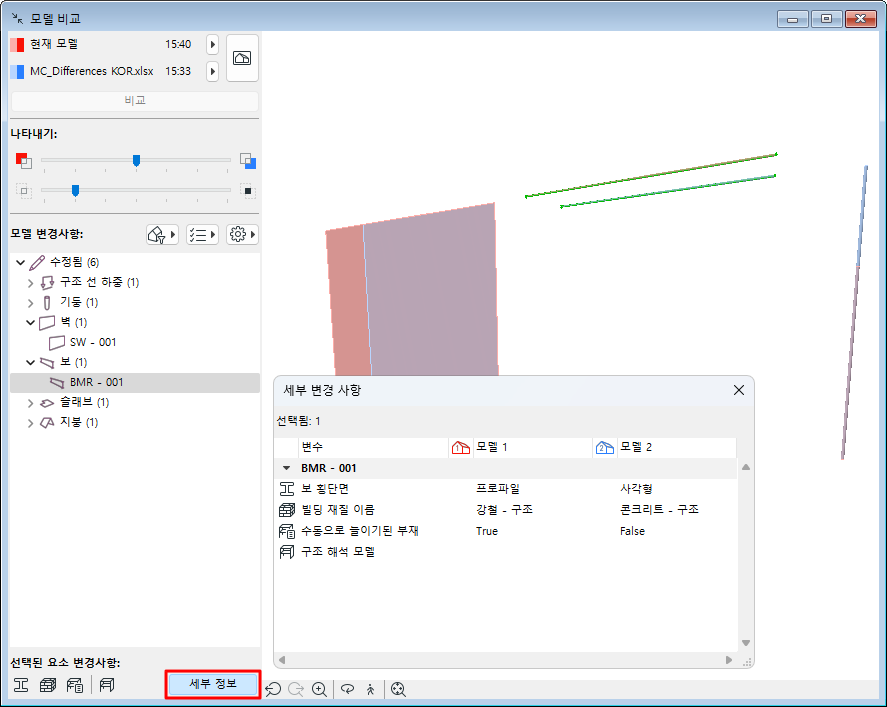
Task: Click the manually stretched member icon at bottom
Action: [x=75, y=685]
